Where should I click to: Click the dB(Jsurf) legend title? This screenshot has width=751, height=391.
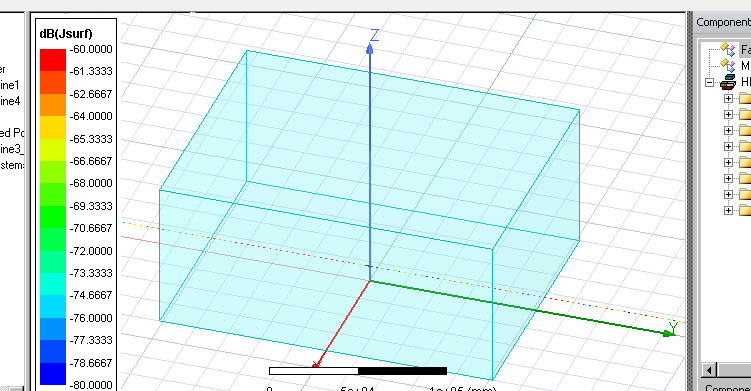click(x=66, y=34)
